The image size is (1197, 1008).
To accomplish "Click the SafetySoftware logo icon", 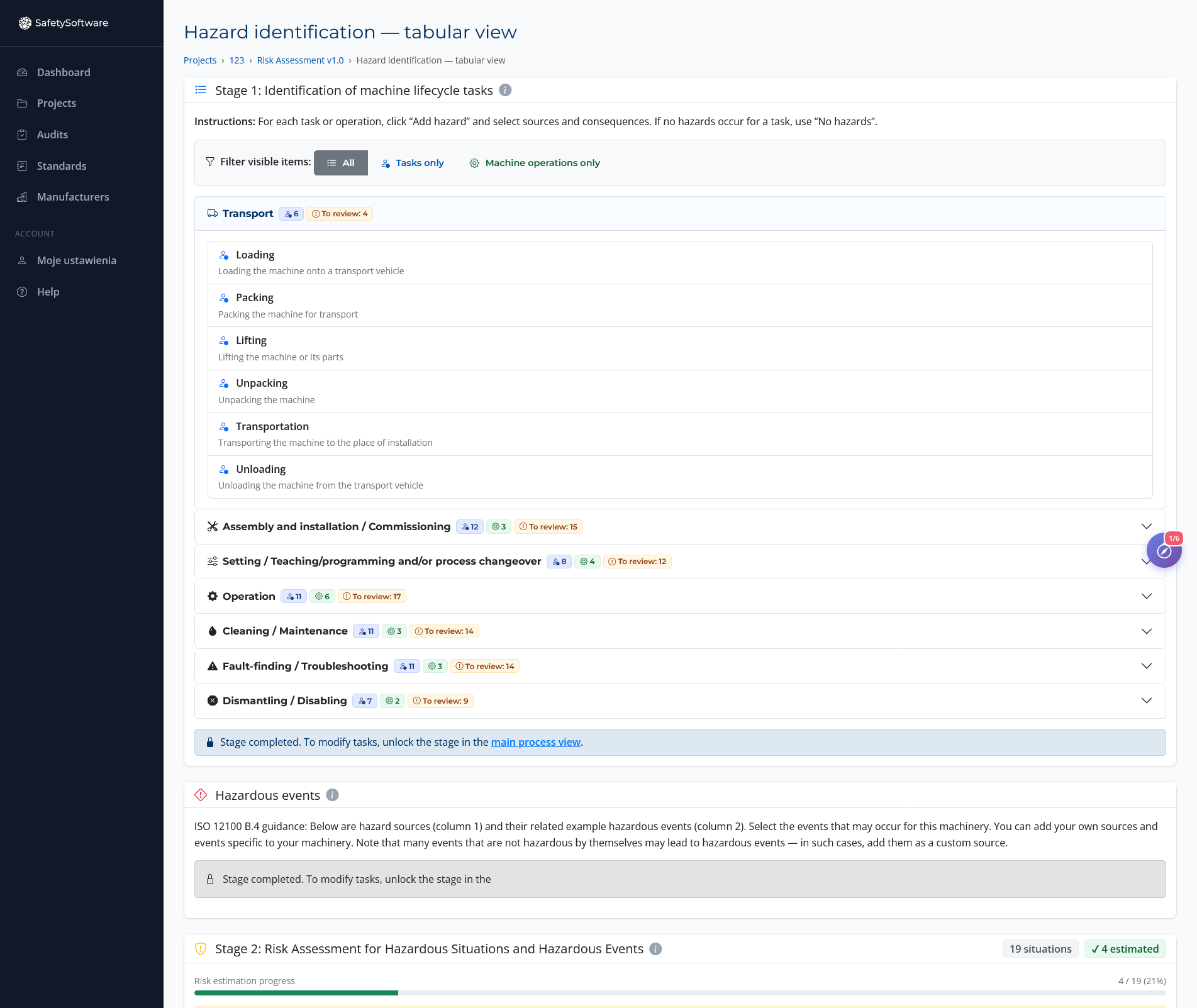I will coord(25,23).
